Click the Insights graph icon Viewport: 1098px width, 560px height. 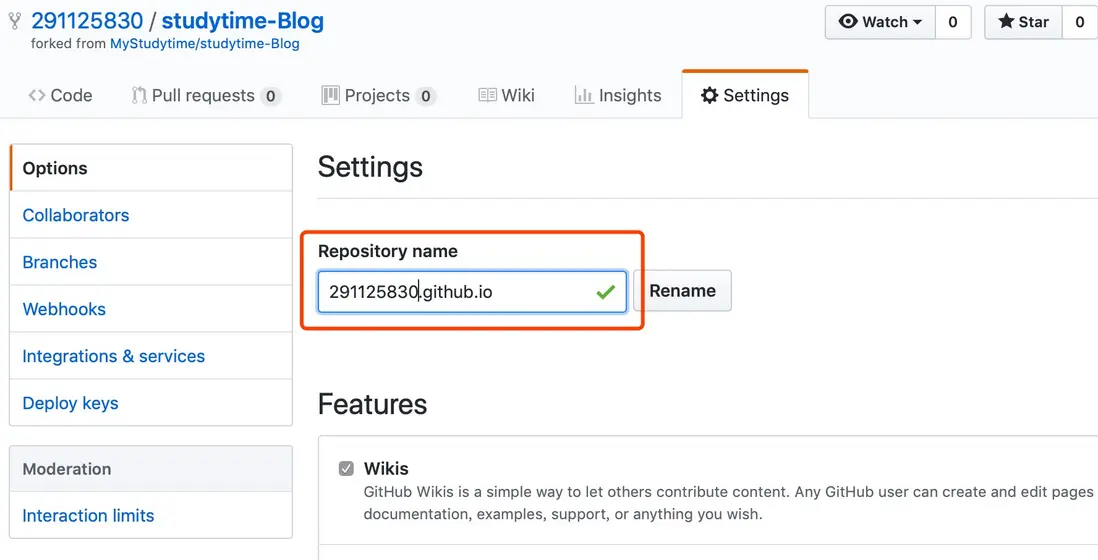(x=584, y=95)
